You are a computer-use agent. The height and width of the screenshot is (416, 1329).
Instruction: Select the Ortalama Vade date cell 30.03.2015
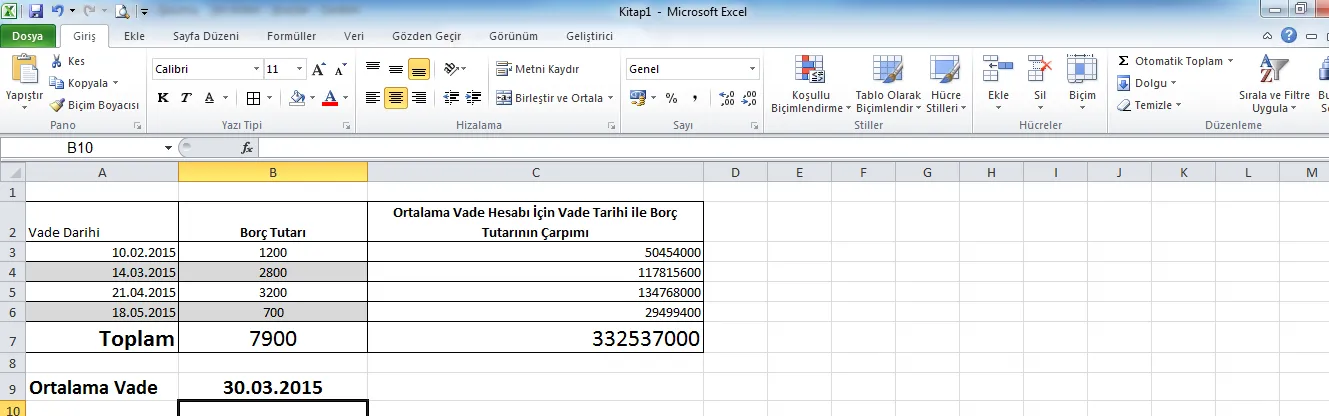click(272, 387)
